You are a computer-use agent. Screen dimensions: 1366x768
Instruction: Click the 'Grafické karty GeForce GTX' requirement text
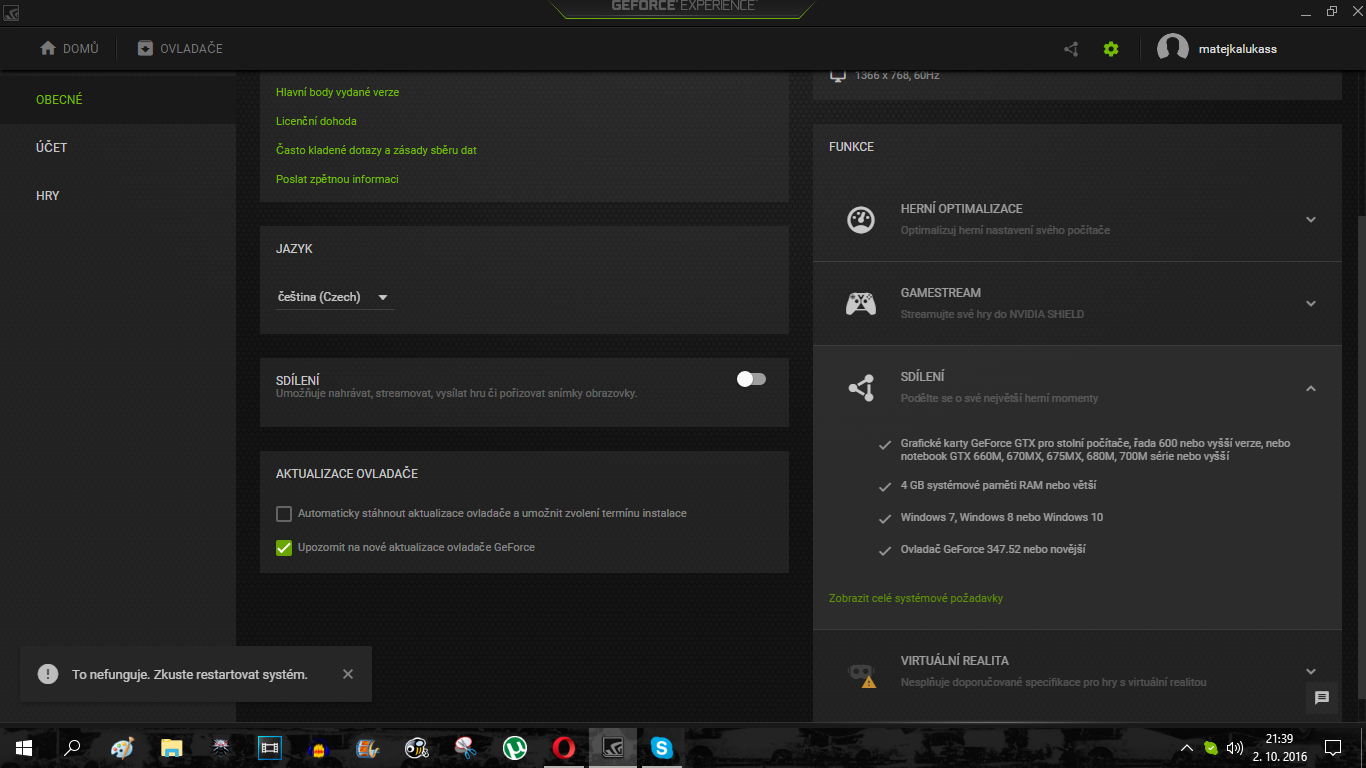click(x=1095, y=450)
